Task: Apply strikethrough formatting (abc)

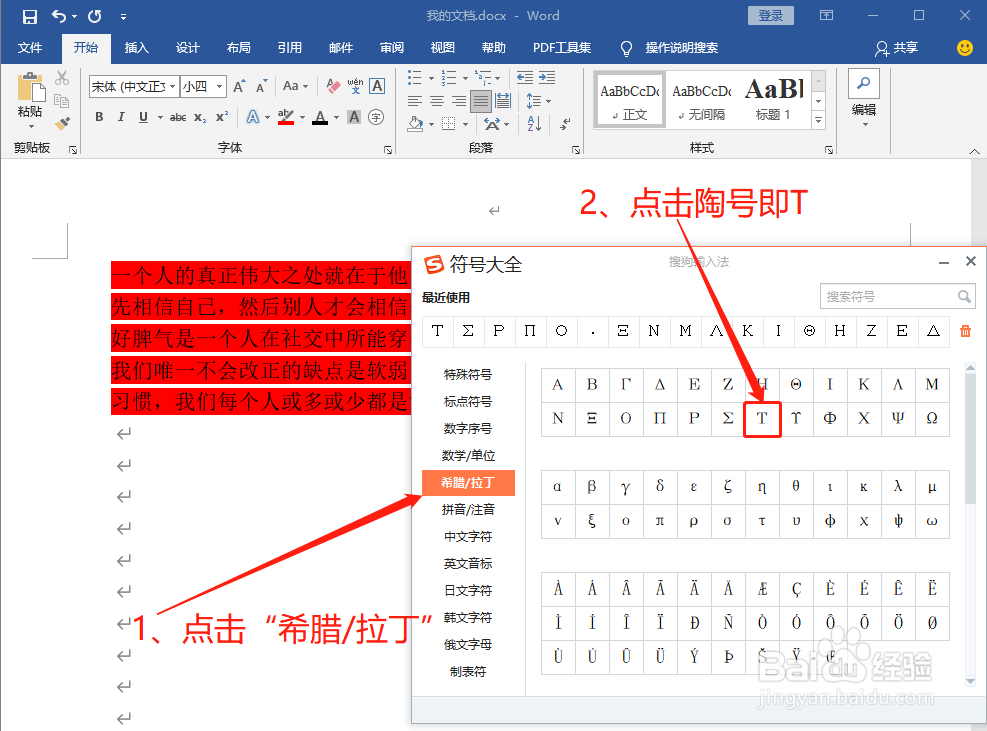Action: coord(178,117)
